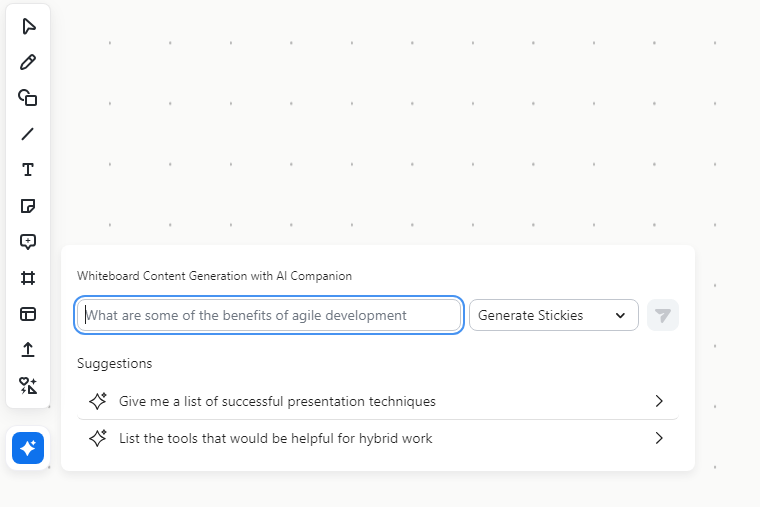Add a sticky note from toolbar
The height and width of the screenshot is (507, 760).
pos(28,206)
